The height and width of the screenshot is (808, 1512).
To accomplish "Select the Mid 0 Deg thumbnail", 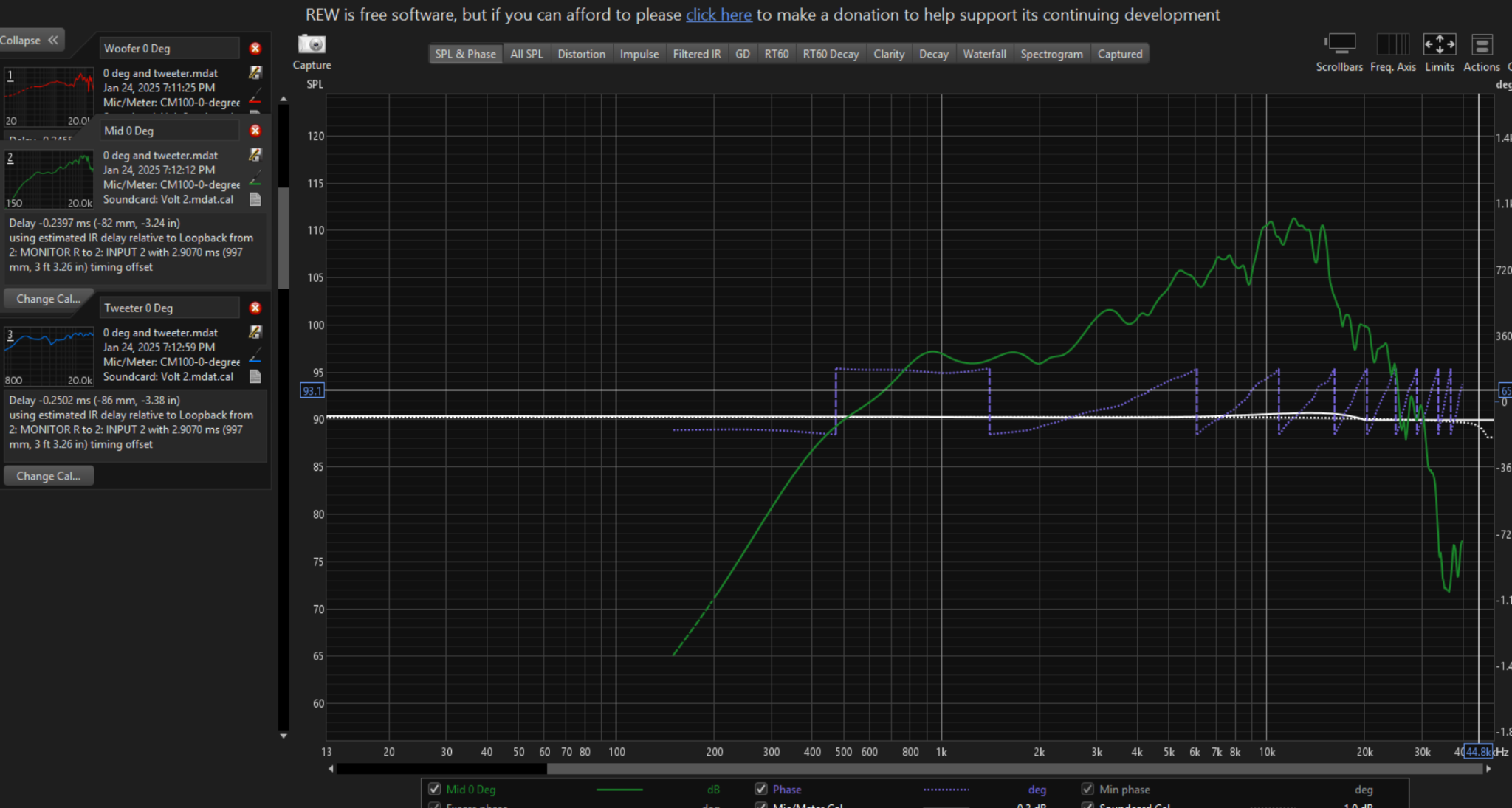I will 49,179.
